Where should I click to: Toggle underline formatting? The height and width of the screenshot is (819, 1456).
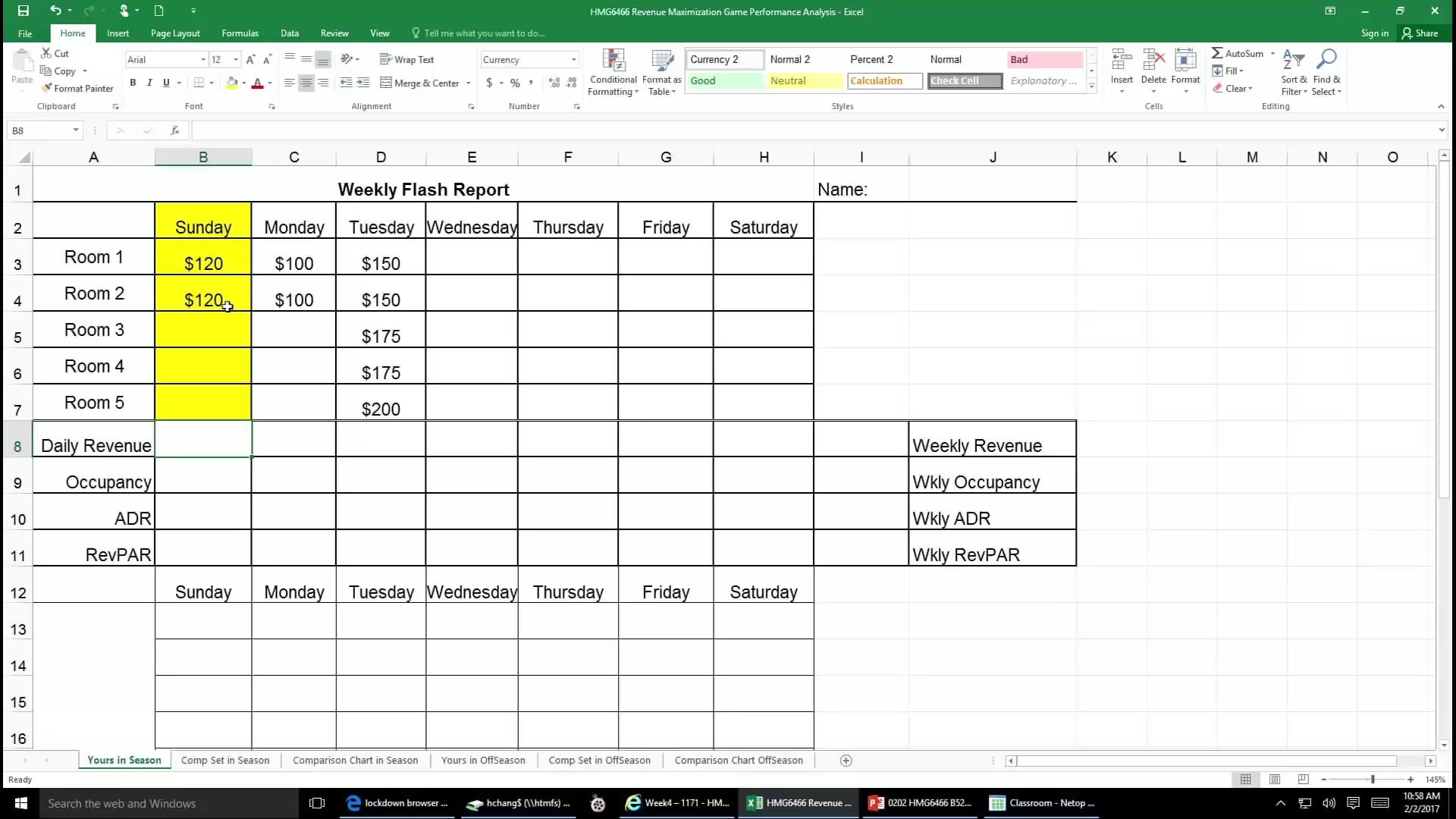(x=166, y=83)
